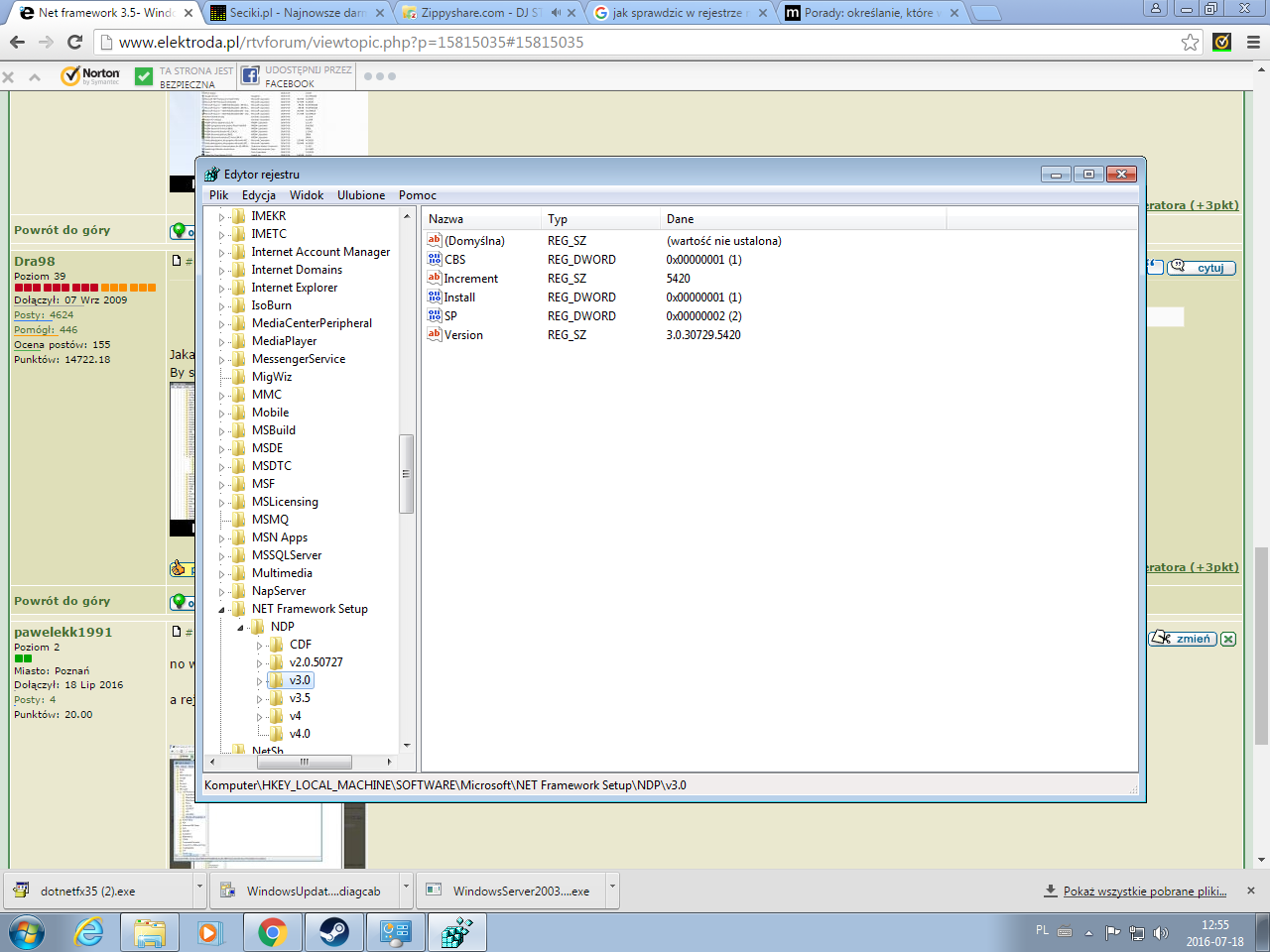
Task: Click the Install DWORD value icon
Action: tap(434, 297)
